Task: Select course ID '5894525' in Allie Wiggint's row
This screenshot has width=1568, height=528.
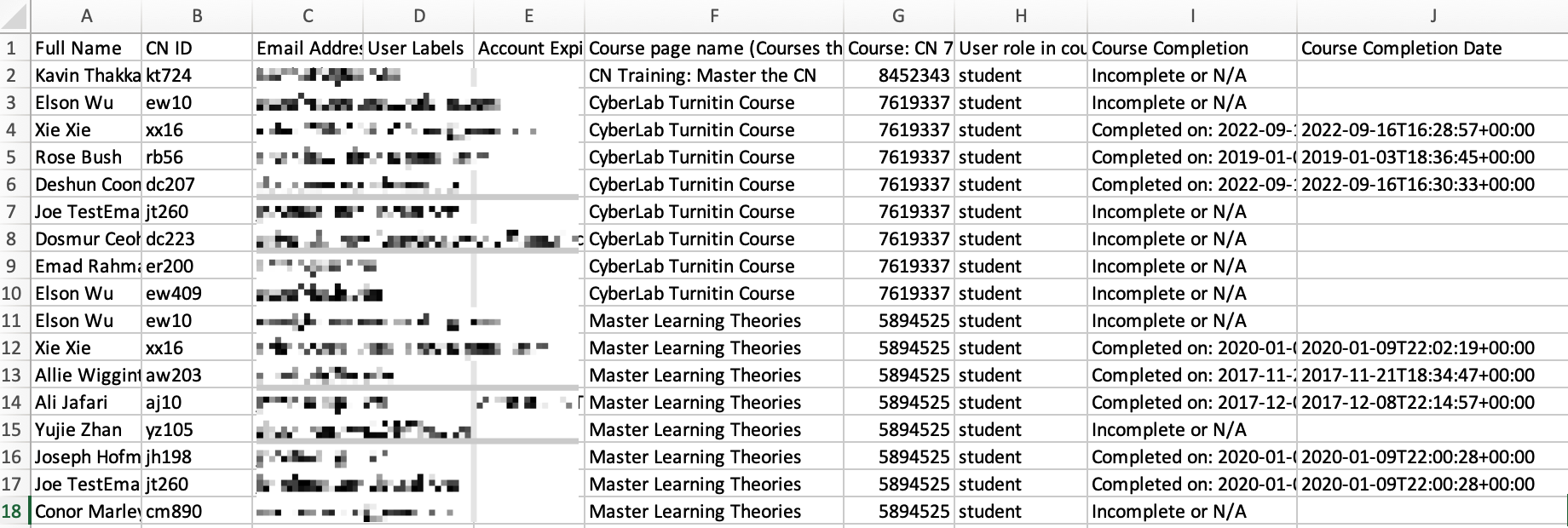Action: pos(899,375)
